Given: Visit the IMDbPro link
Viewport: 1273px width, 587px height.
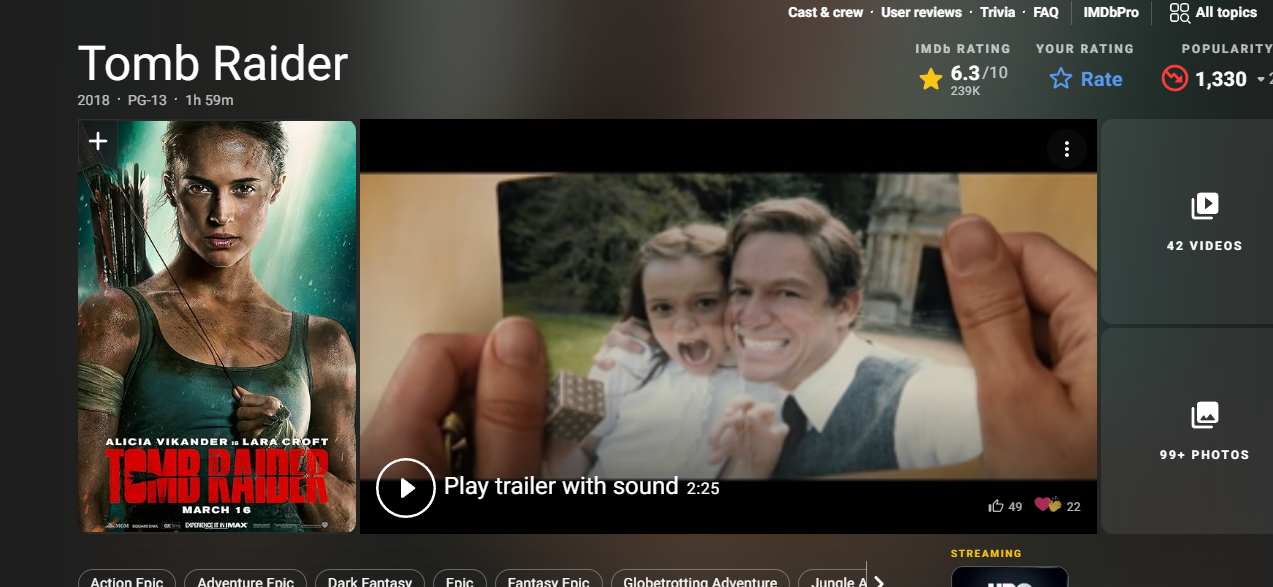Looking at the screenshot, I should [x=1111, y=12].
